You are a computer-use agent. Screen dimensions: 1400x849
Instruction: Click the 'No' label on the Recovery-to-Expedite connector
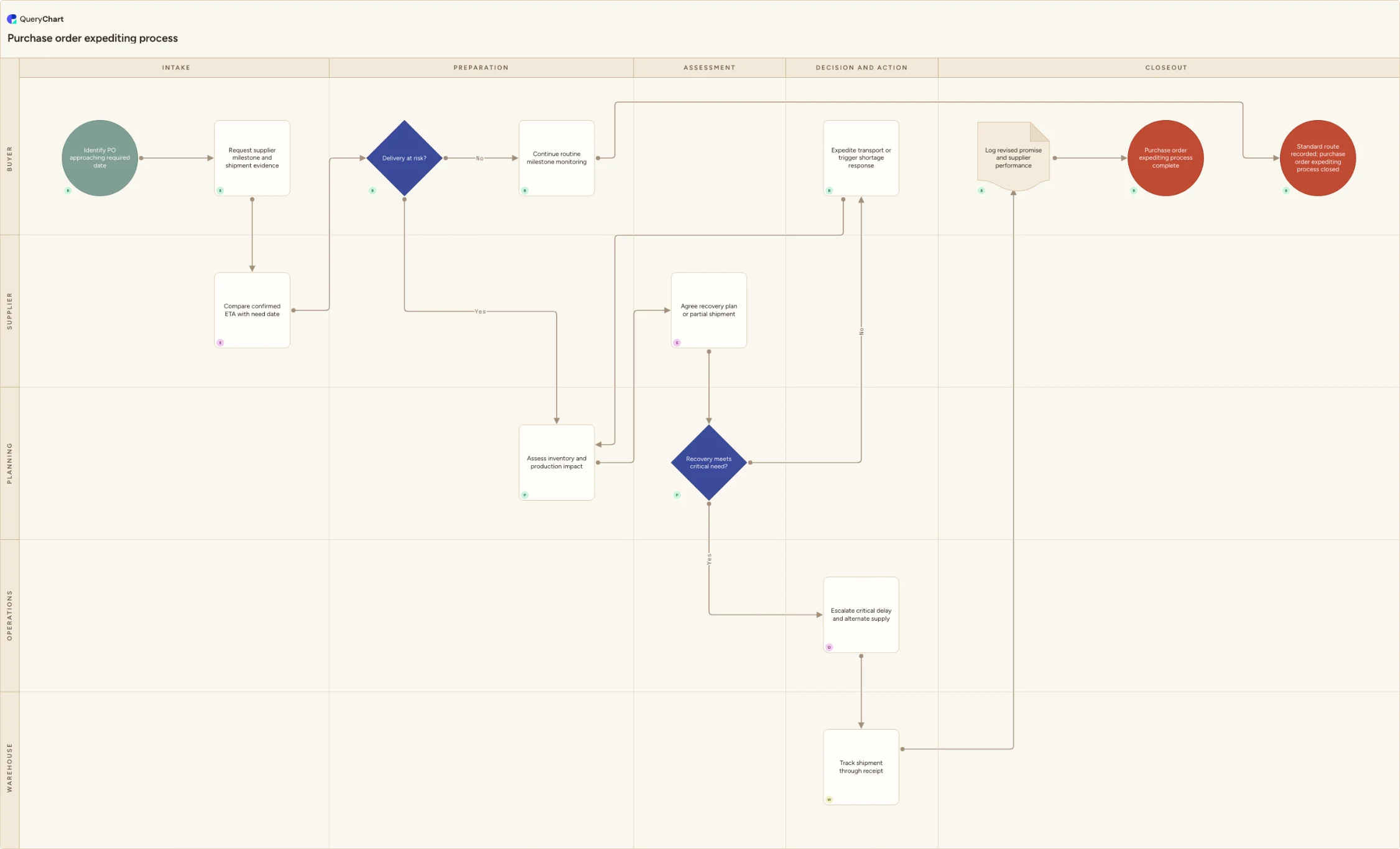[861, 332]
